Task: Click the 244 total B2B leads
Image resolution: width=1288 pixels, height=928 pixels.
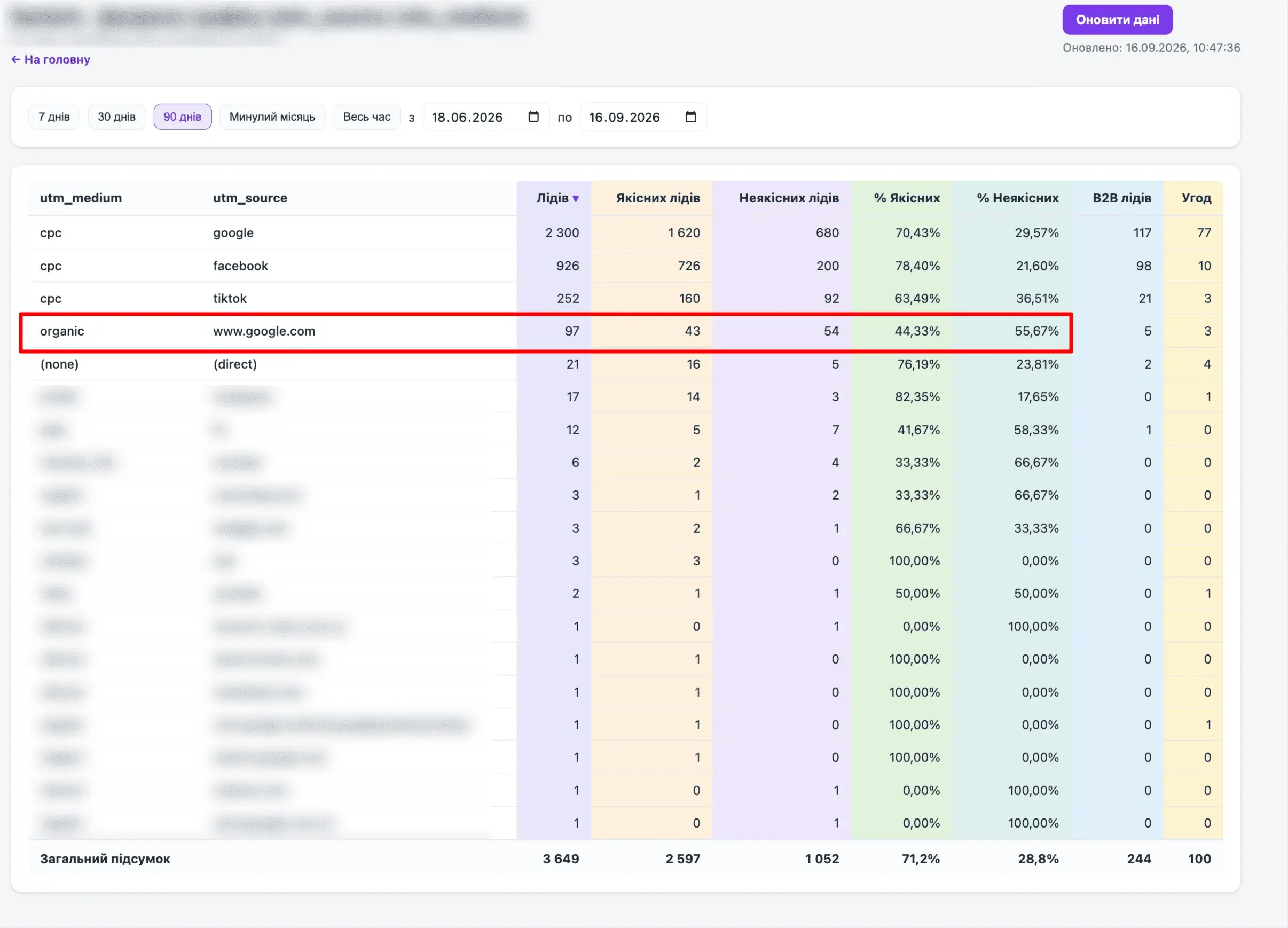Action: (1138, 859)
